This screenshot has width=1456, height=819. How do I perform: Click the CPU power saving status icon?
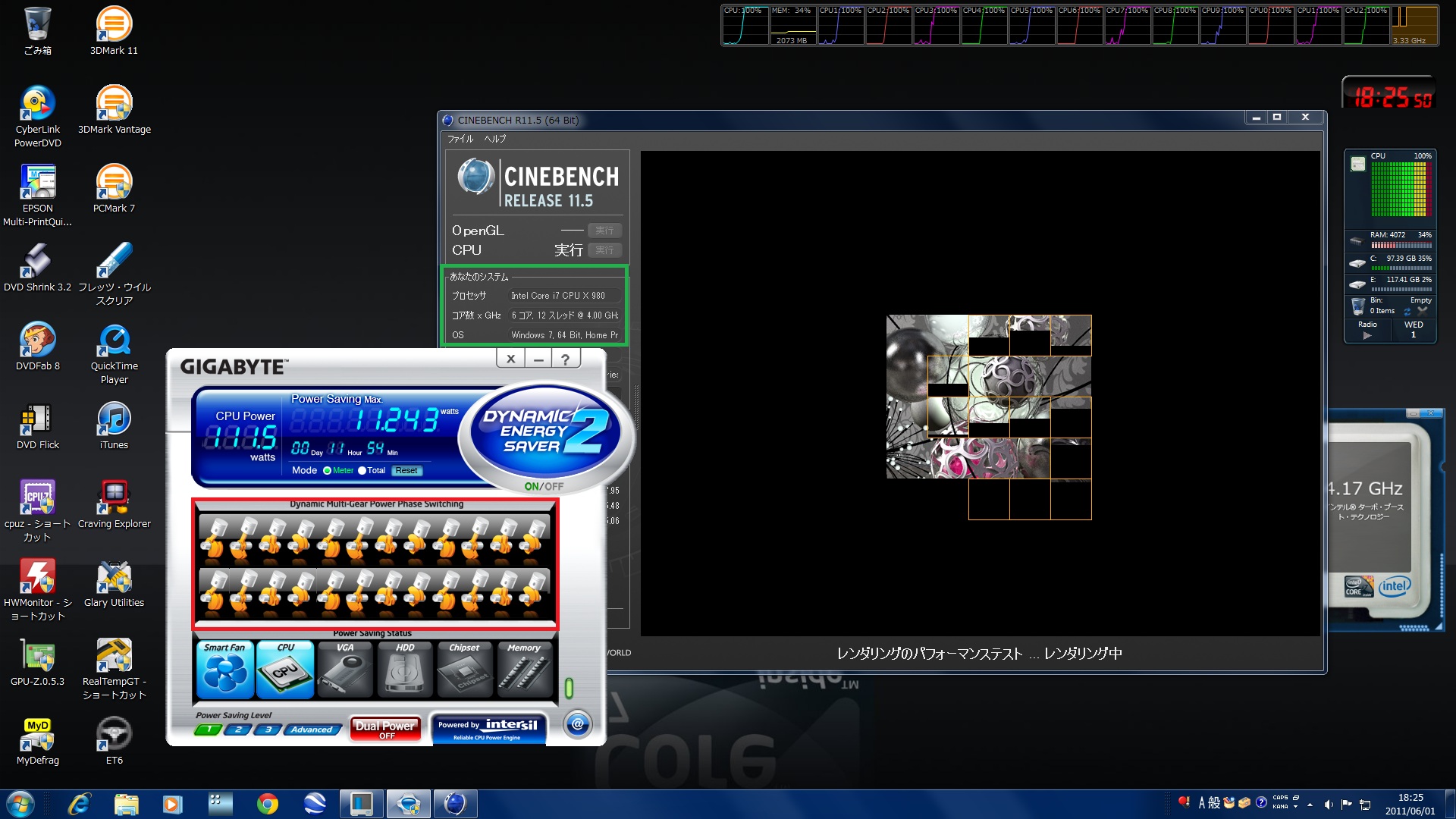pos(285,670)
